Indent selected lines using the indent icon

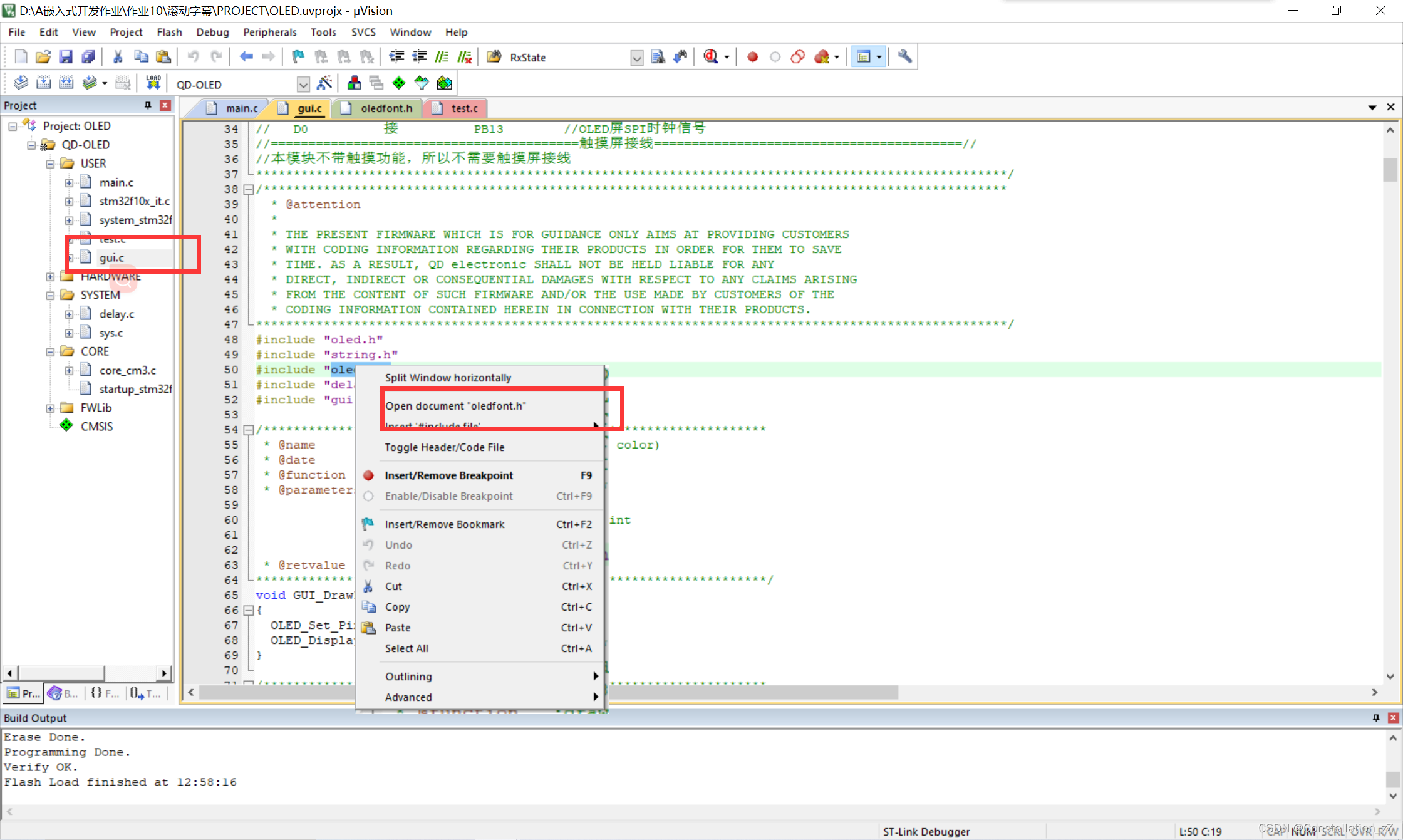coord(396,57)
